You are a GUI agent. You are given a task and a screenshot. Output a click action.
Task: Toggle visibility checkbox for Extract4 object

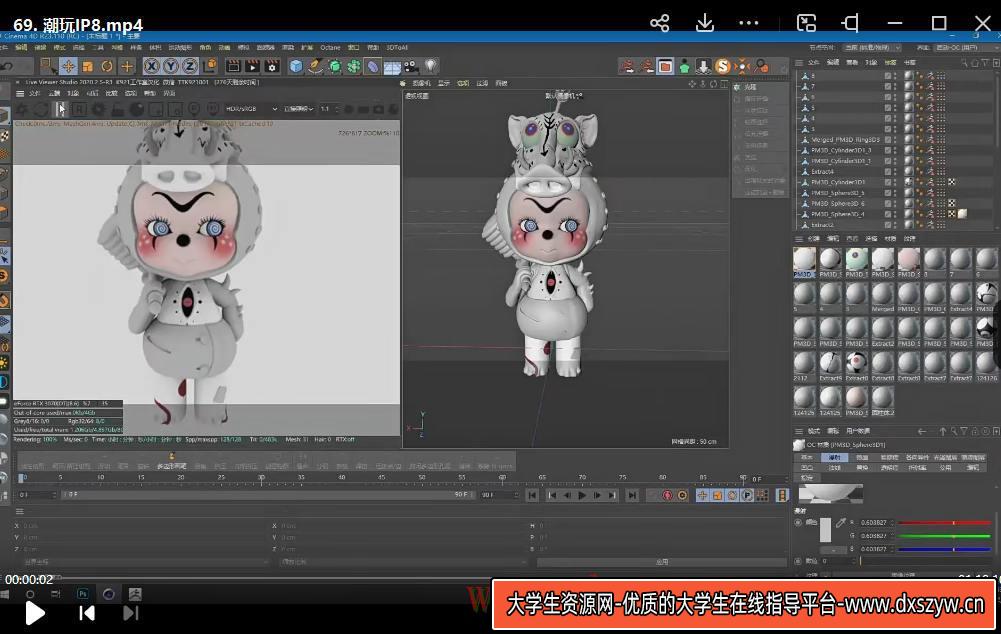tap(887, 171)
